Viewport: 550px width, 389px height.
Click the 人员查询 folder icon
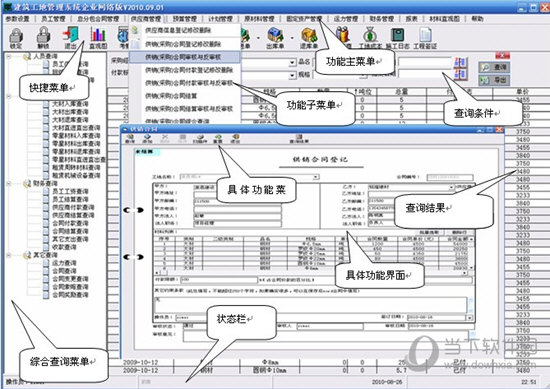tap(27, 56)
